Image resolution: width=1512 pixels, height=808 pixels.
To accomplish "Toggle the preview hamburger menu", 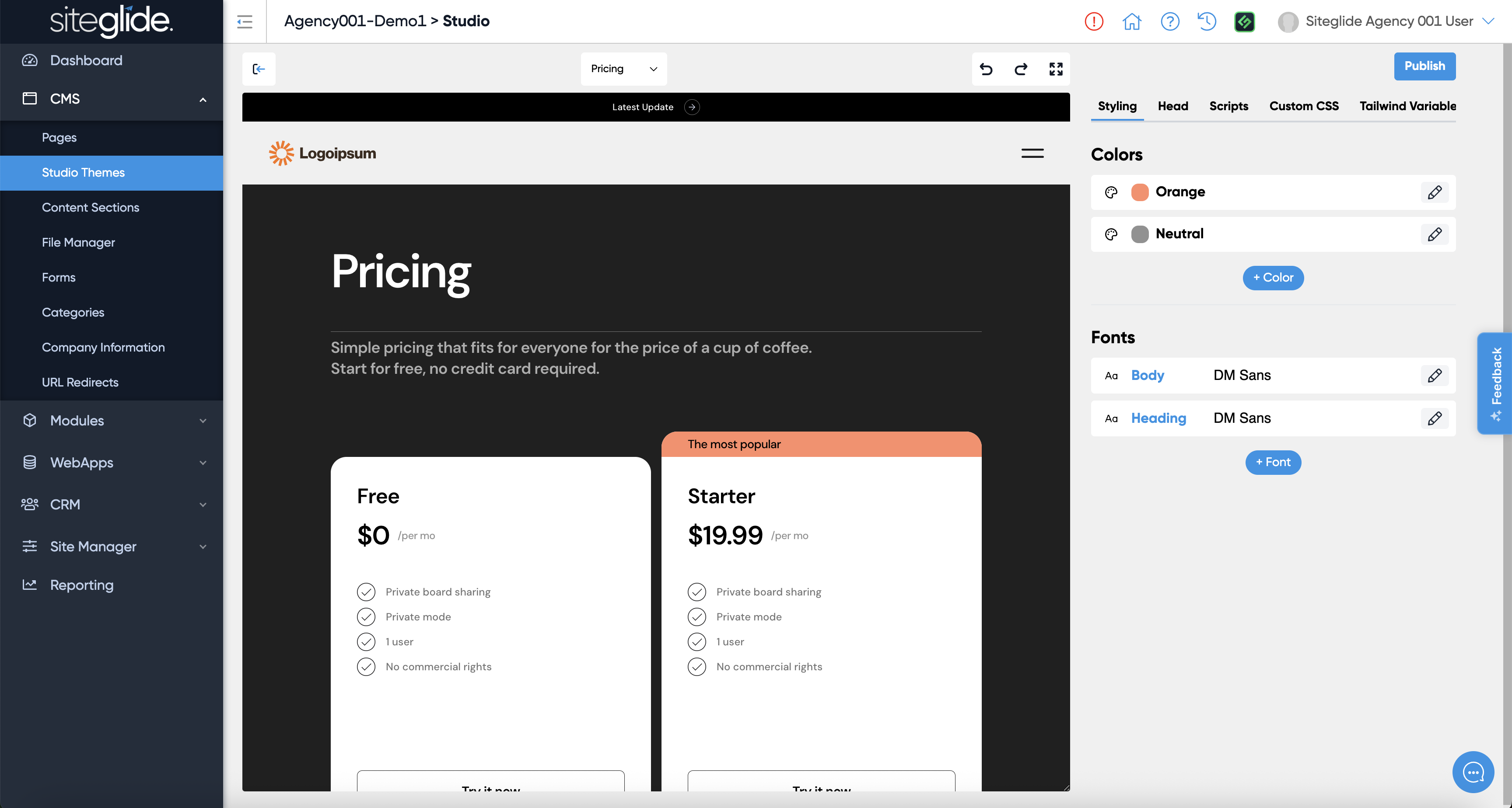I will click(1032, 154).
